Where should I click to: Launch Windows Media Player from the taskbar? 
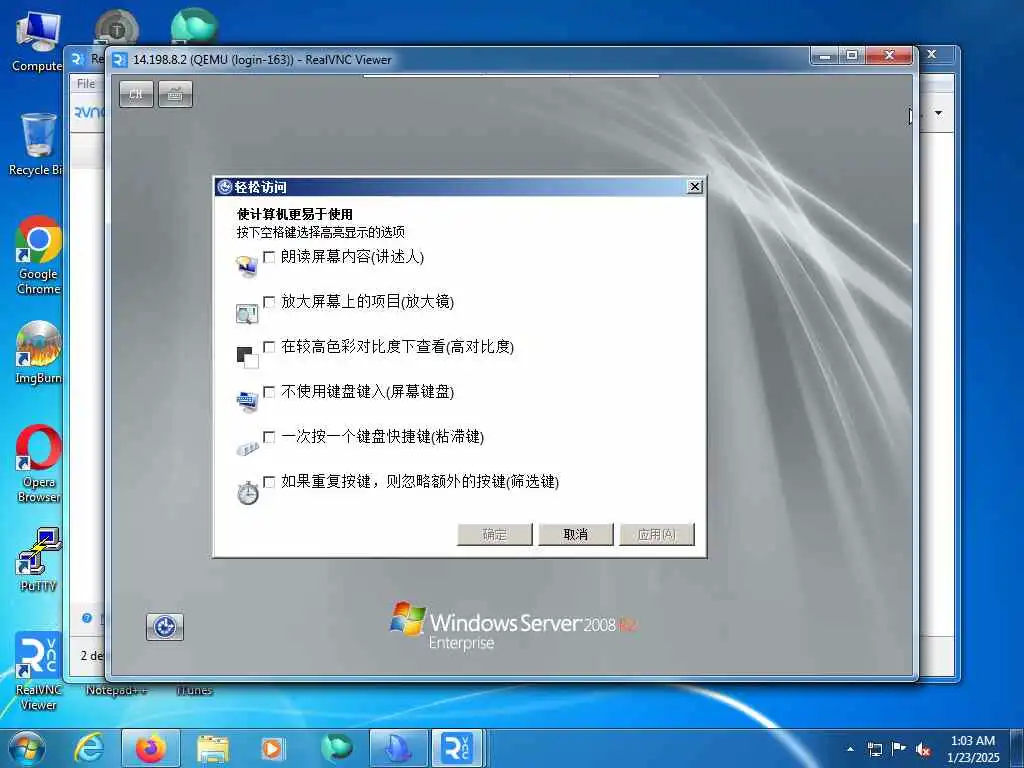click(x=273, y=748)
